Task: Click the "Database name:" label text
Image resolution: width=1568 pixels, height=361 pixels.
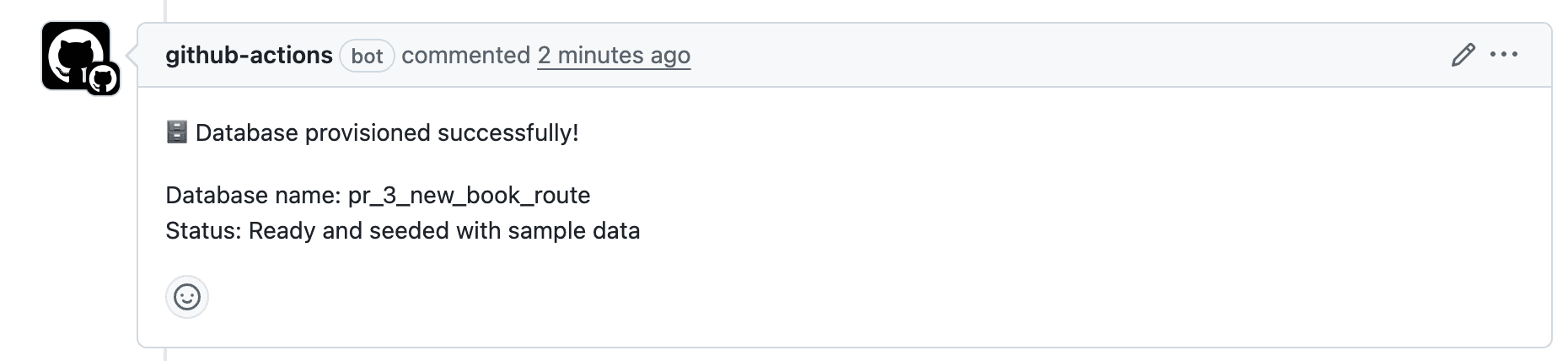Action: click(x=253, y=196)
